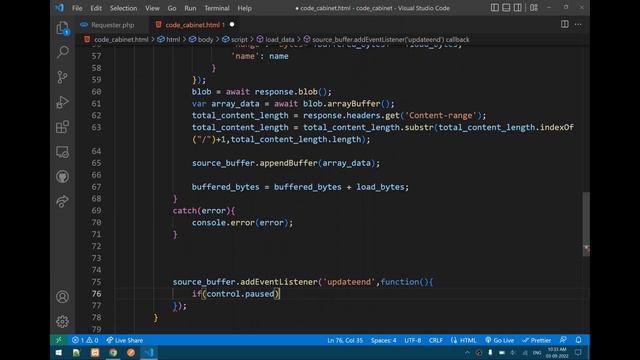The width and height of the screenshot is (640, 360).
Task: Toggle the Secondary Side Bar layout button
Action: click(518, 8)
